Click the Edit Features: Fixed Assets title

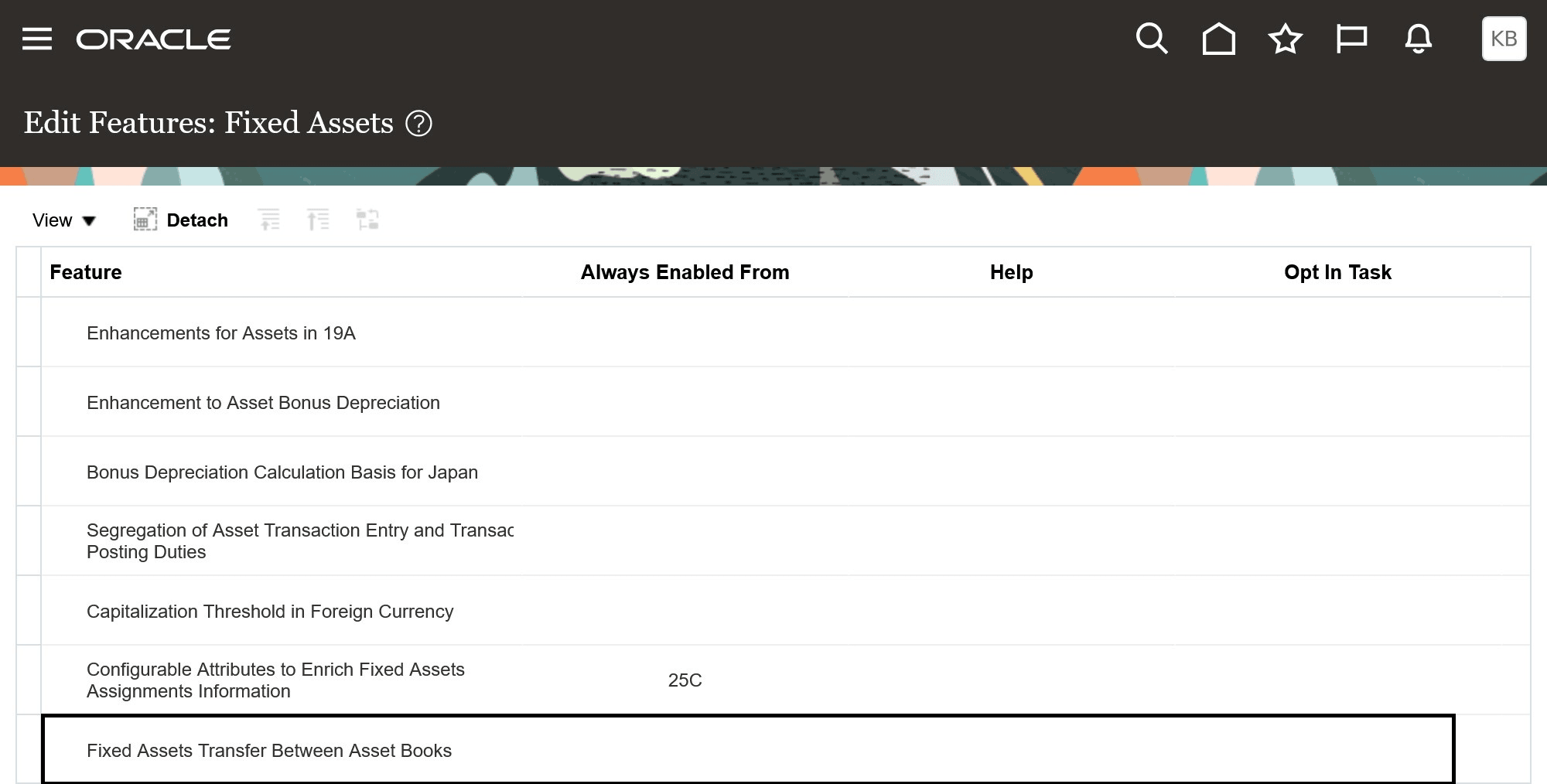pyautogui.click(x=209, y=123)
